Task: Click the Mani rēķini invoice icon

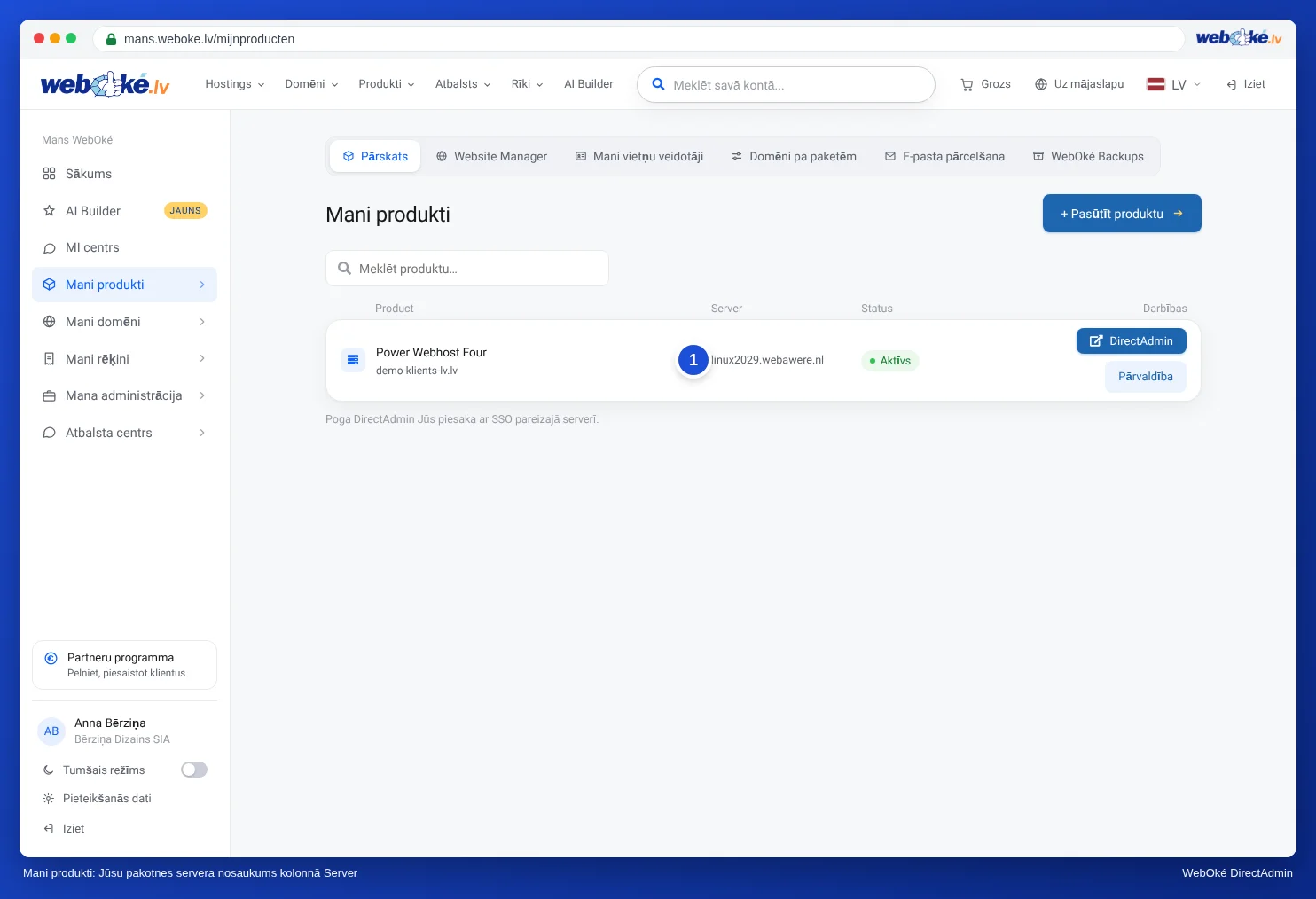Action: (x=50, y=359)
